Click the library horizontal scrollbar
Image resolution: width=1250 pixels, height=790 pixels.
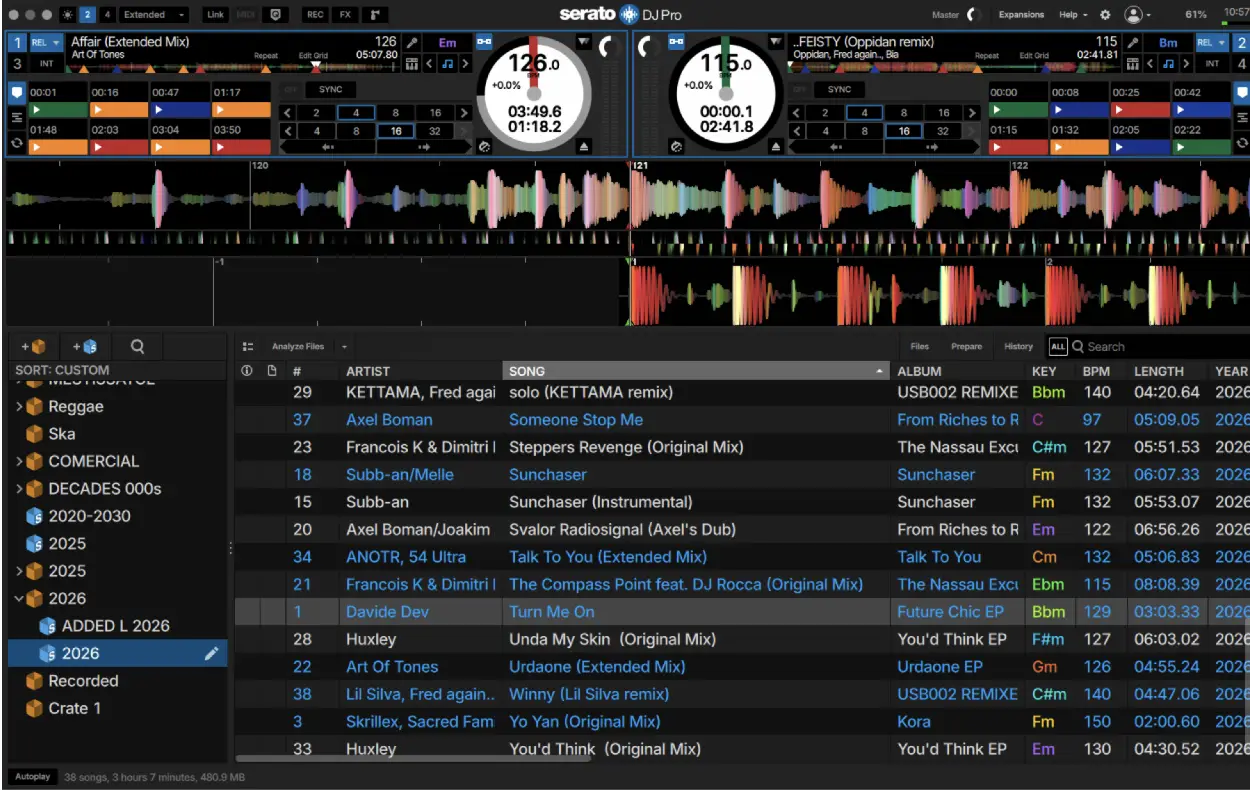pos(415,759)
